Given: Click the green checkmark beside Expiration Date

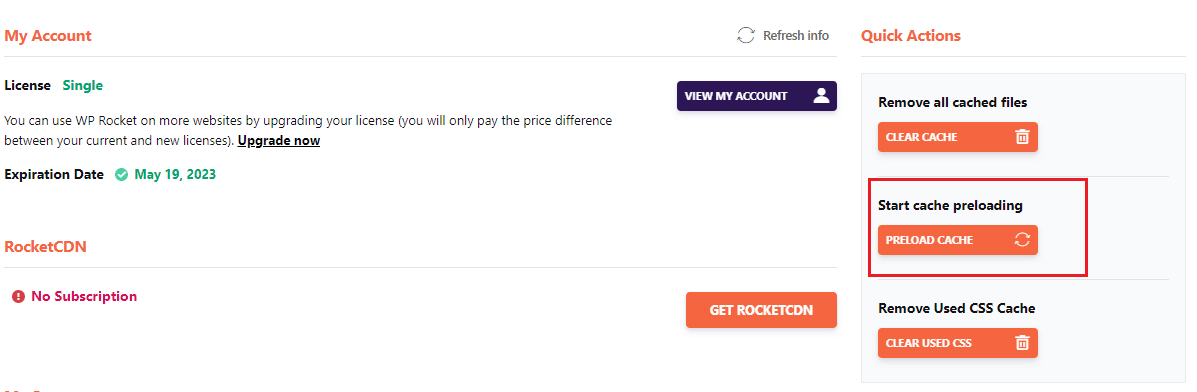Looking at the screenshot, I should pyautogui.click(x=121, y=174).
